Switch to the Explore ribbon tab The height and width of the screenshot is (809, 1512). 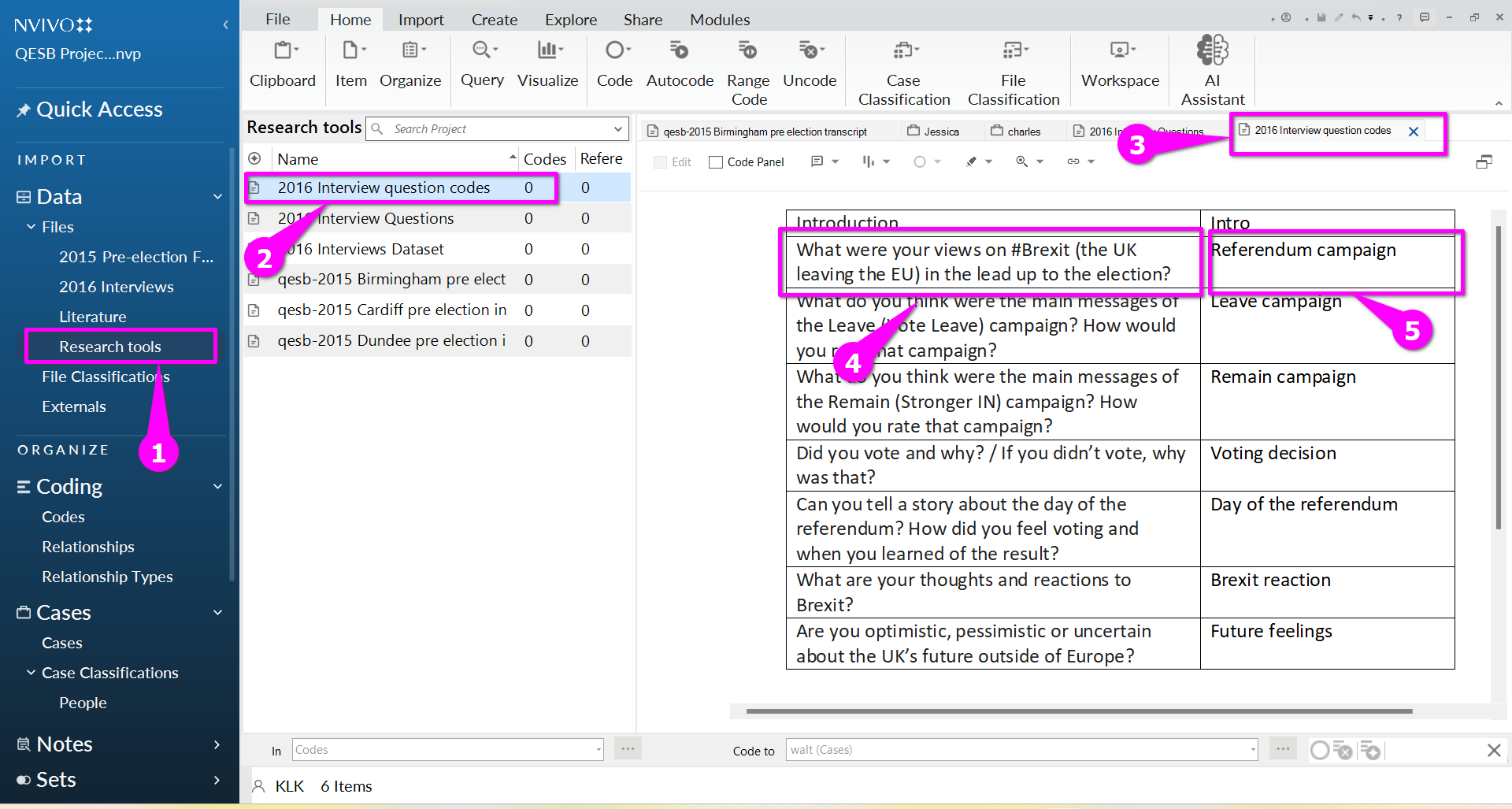[x=570, y=20]
